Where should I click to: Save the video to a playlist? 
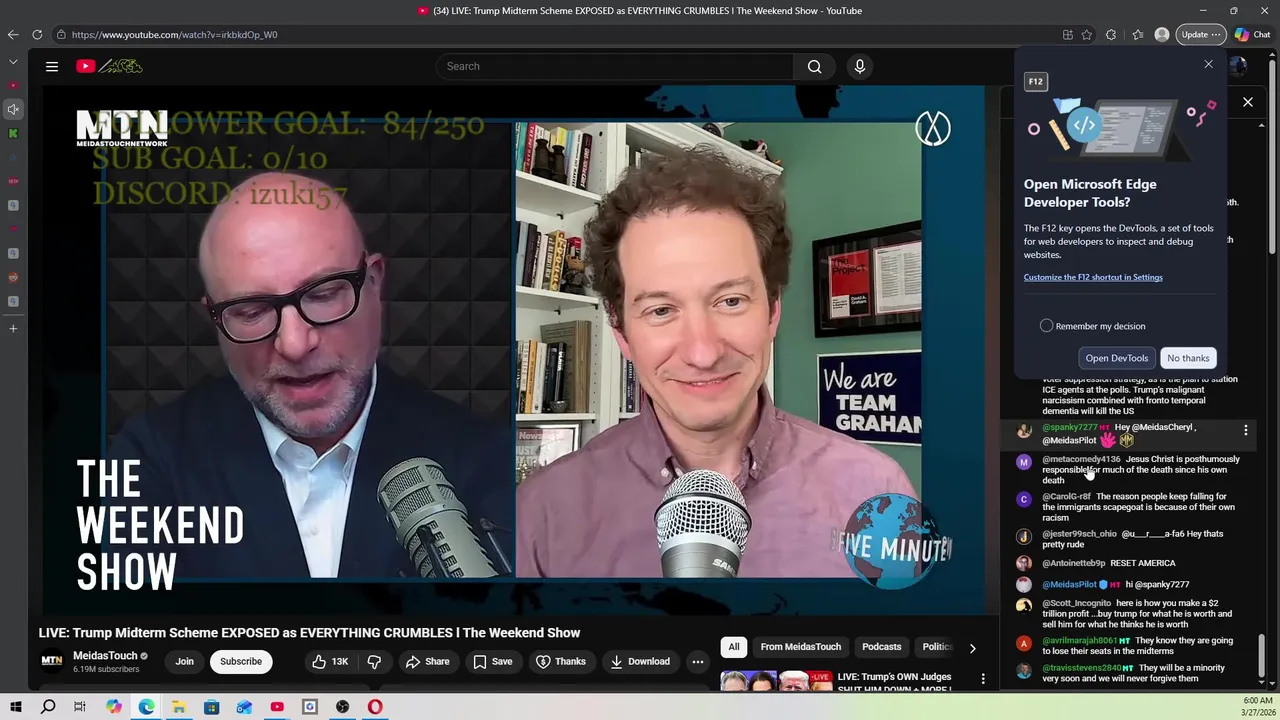click(492, 661)
